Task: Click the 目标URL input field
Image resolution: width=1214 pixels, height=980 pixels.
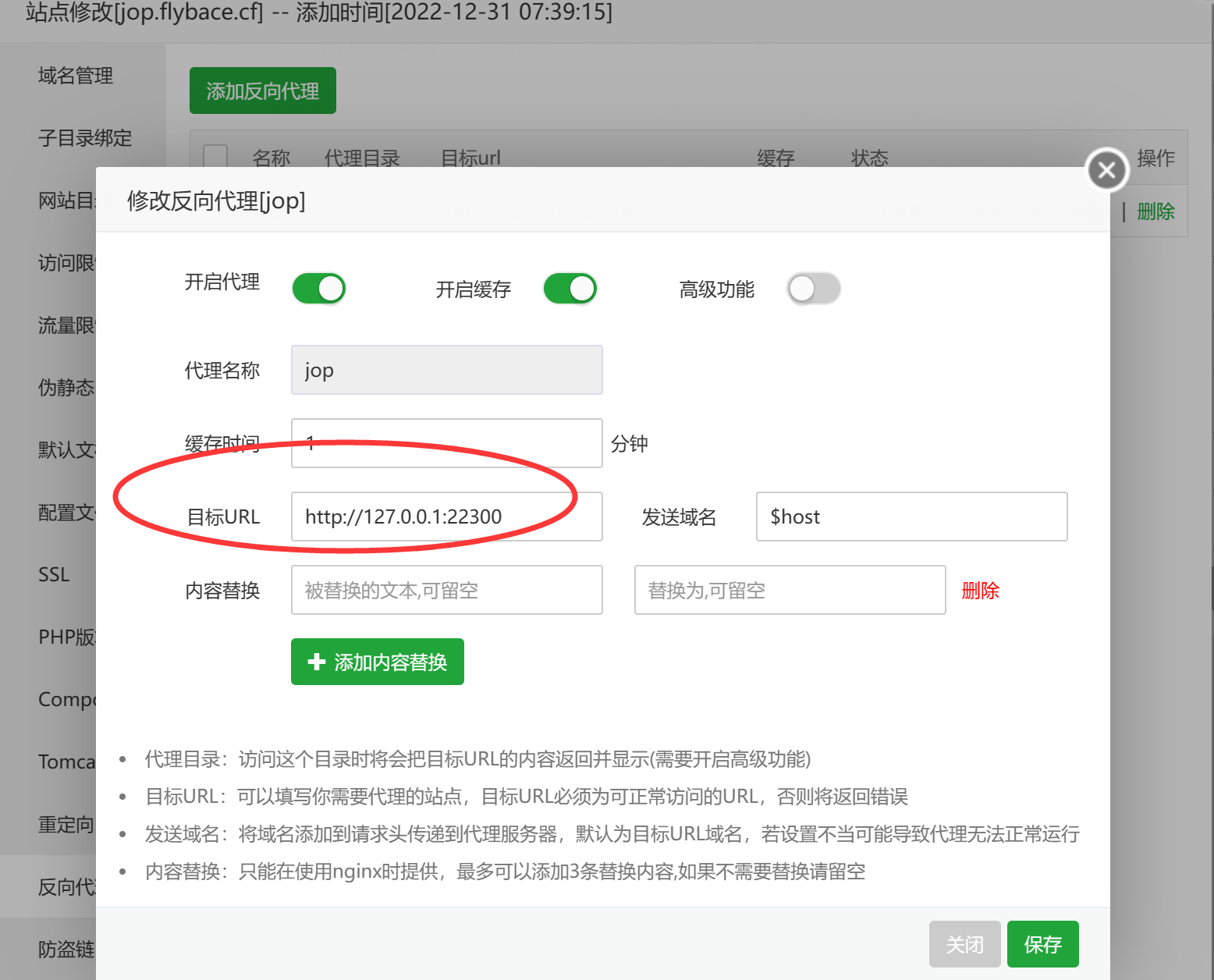Action: [446, 517]
